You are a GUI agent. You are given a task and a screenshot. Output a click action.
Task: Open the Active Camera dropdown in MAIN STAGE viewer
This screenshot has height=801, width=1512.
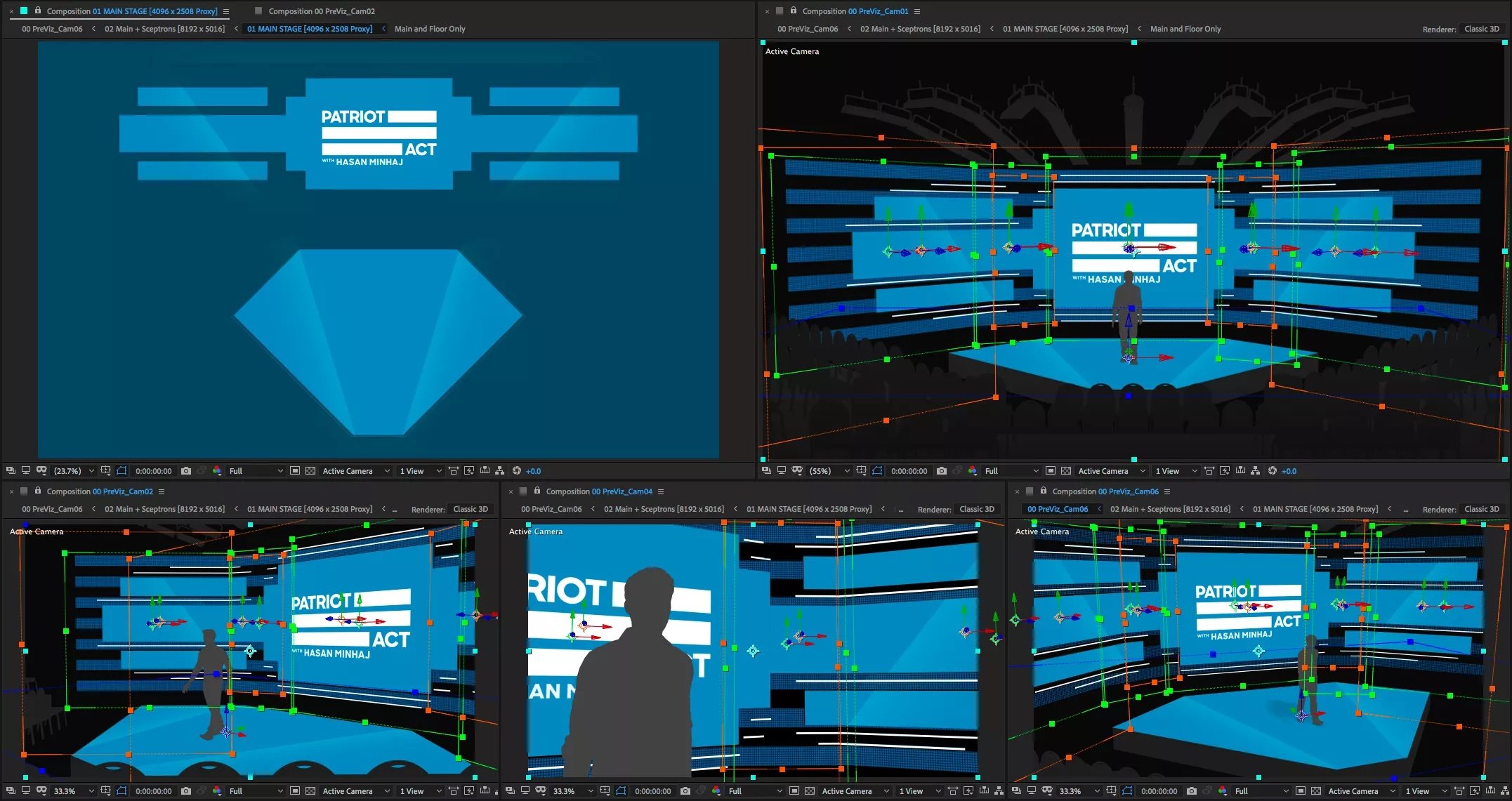coord(355,471)
